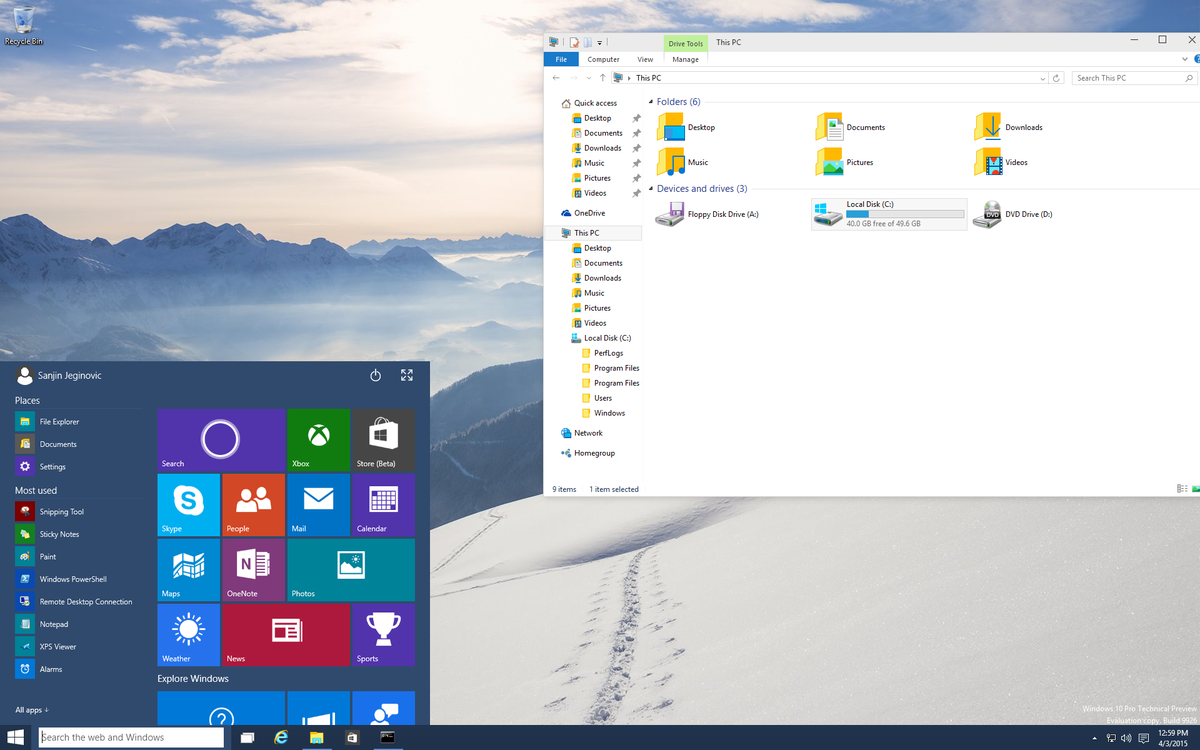Click the Task View taskbar button
Screen dimensions: 1200x750
point(247,738)
